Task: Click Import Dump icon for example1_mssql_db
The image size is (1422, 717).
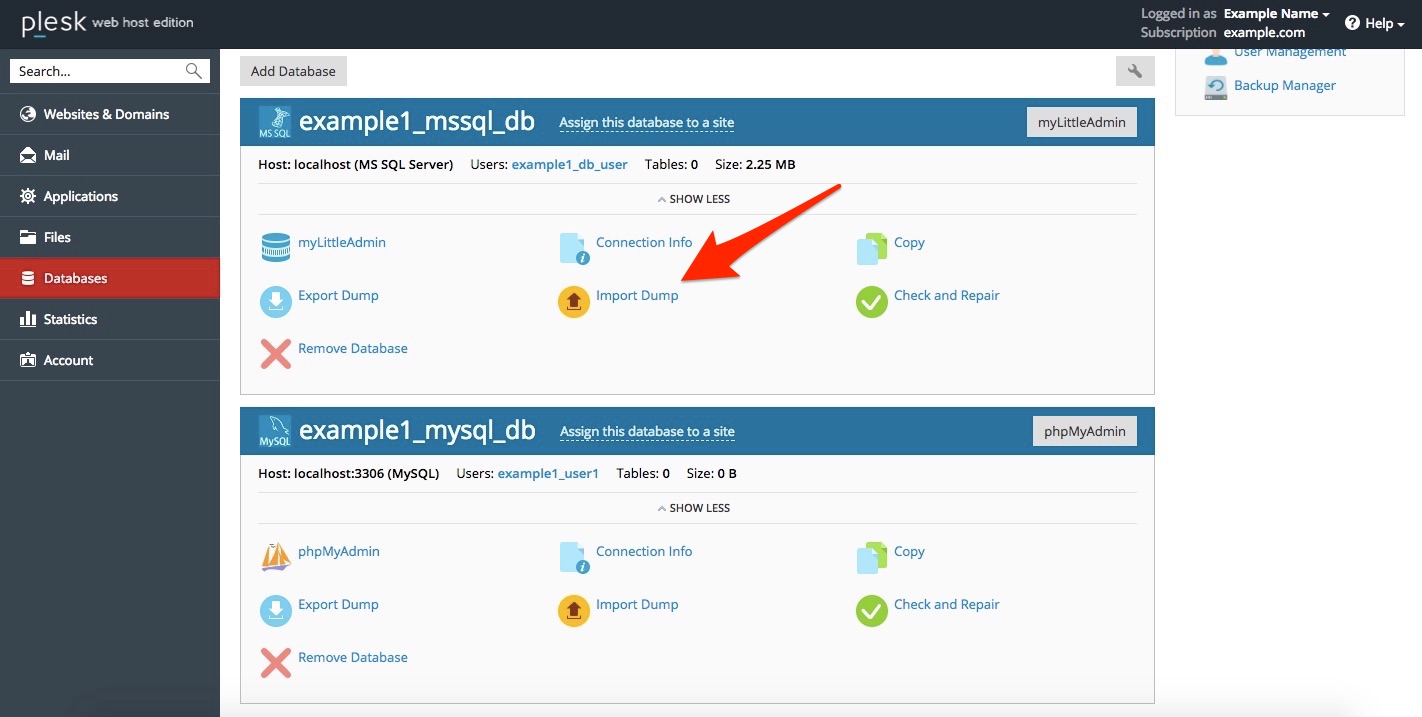Action: (x=574, y=301)
